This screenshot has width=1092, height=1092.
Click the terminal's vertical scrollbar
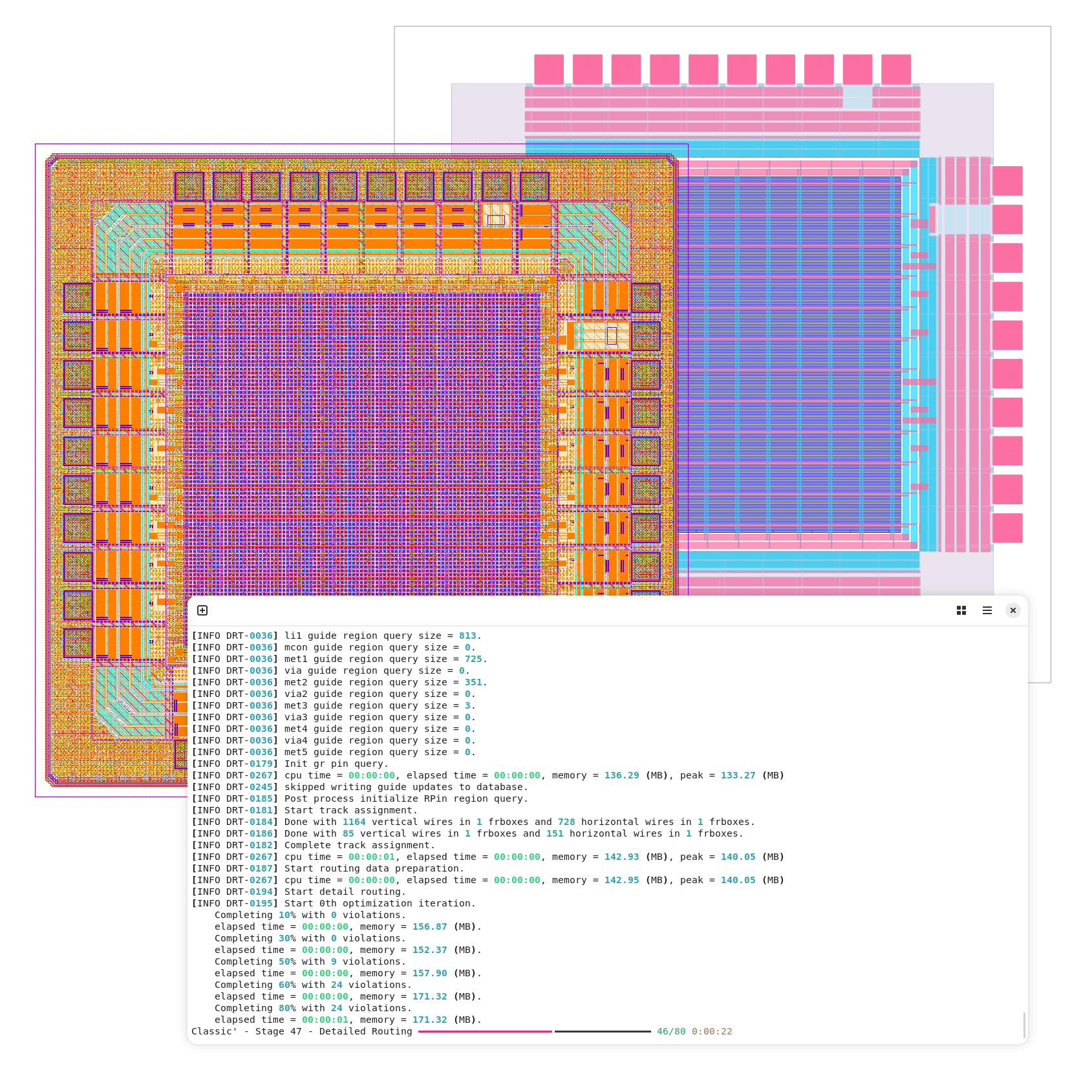[1024, 1024]
